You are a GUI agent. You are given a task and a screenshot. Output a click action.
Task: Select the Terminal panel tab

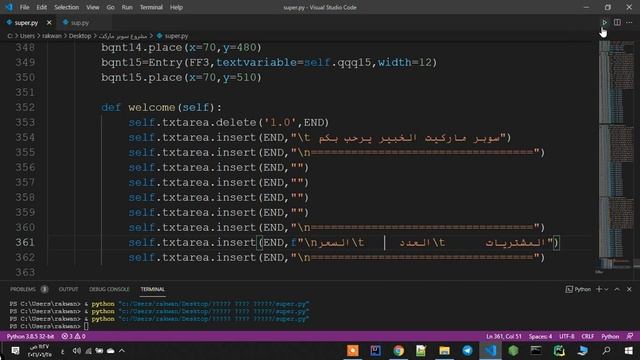pyautogui.click(x=152, y=289)
